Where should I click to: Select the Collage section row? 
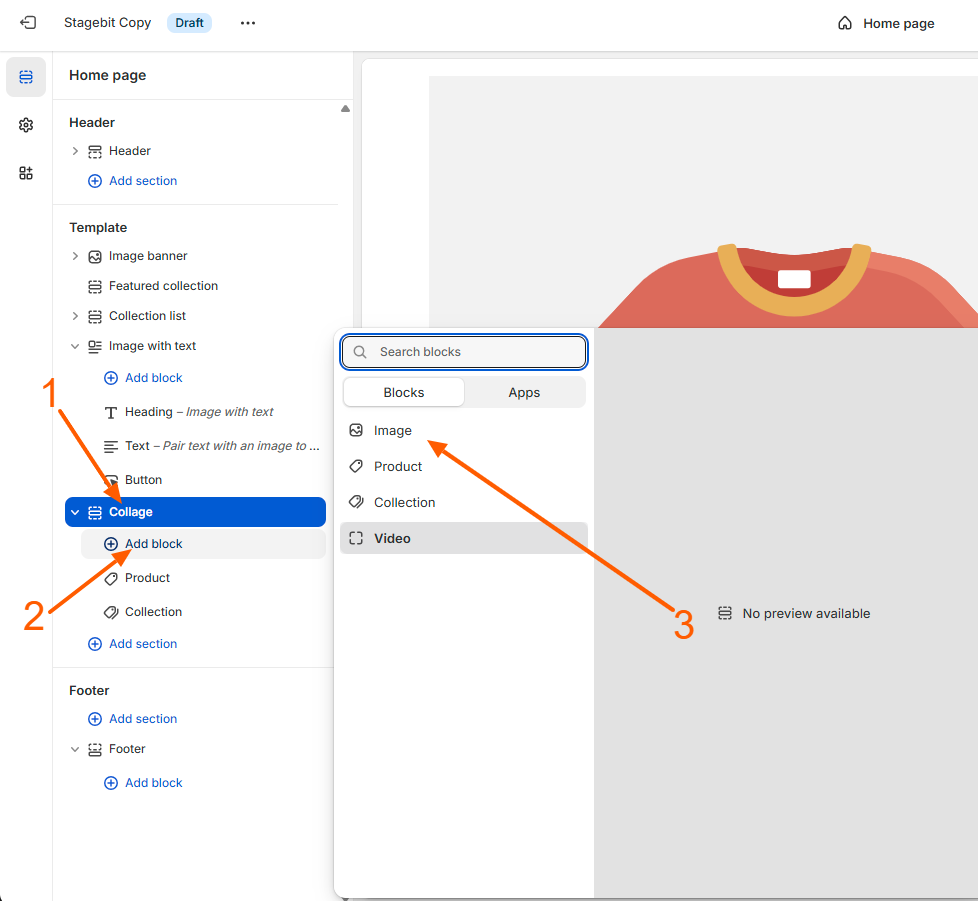point(195,512)
